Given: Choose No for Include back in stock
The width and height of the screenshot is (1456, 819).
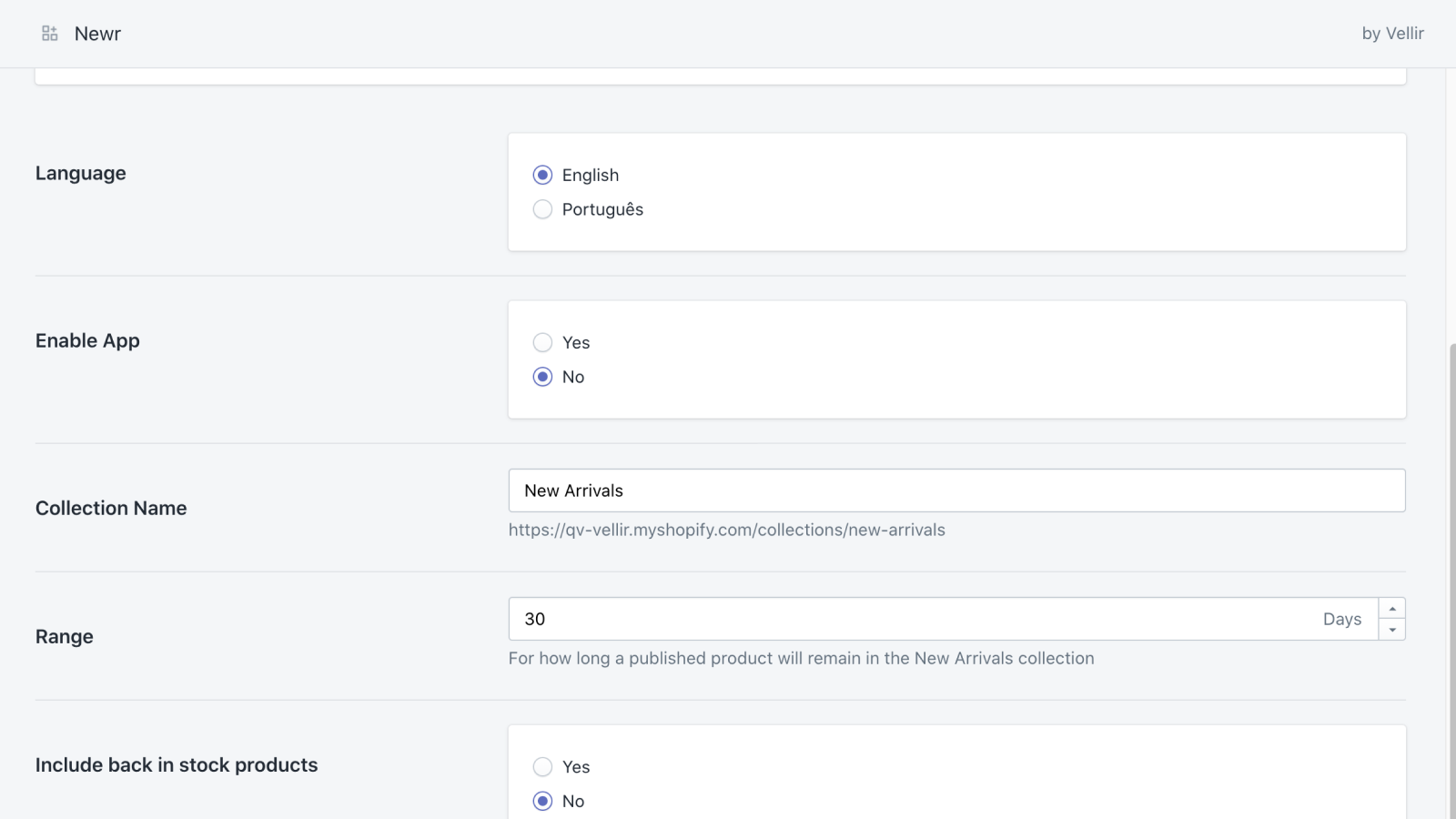Looking at the screenshot, I should tap(543, 801).
